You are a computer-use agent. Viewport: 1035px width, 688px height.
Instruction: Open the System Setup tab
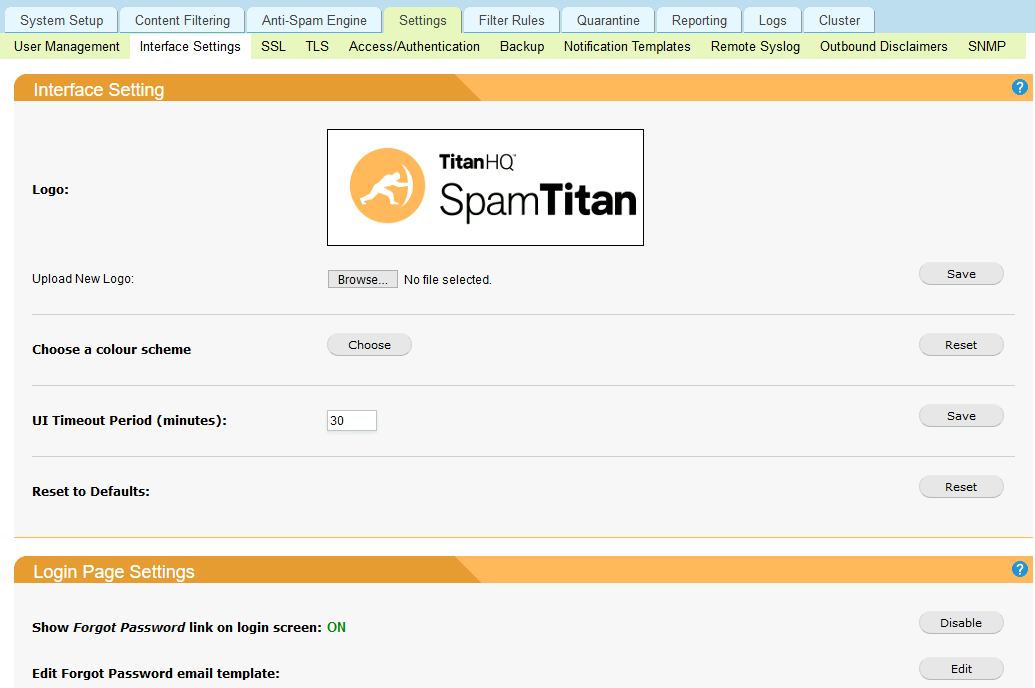[61, 20]
